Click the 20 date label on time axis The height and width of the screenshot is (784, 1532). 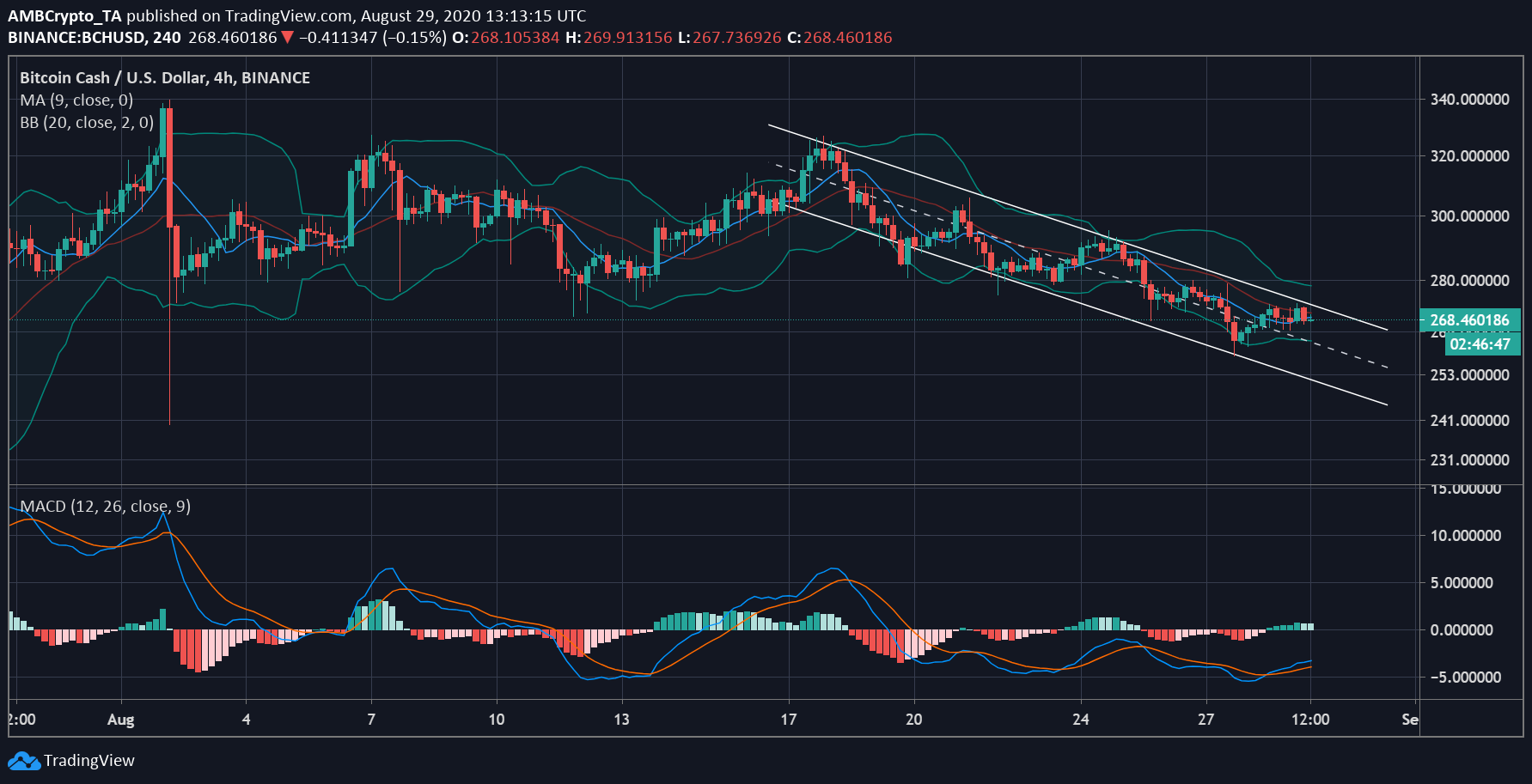click(x=914, y=720)
